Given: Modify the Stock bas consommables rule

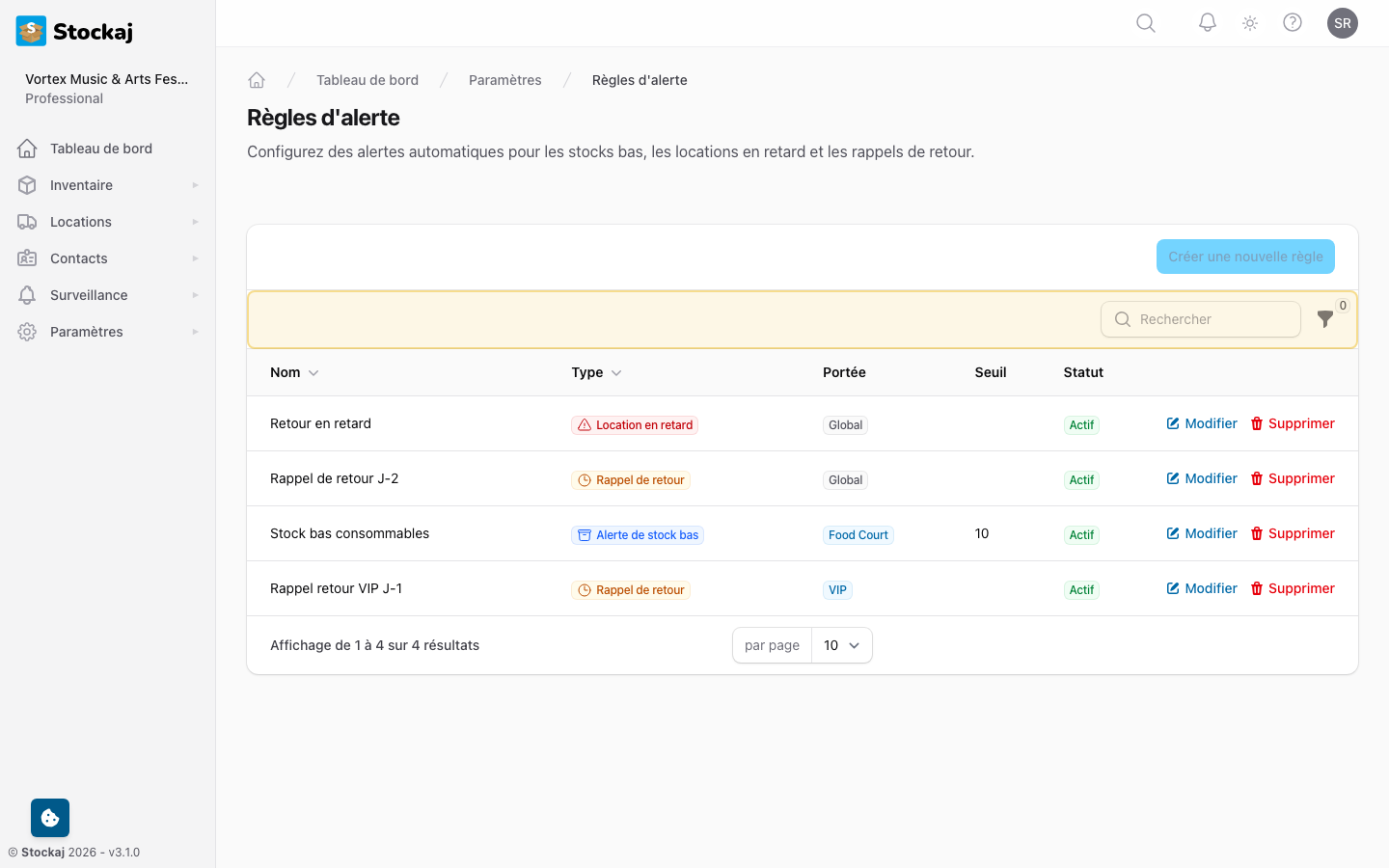Looking at the screenshot, I should click(x=1201, y=532).
